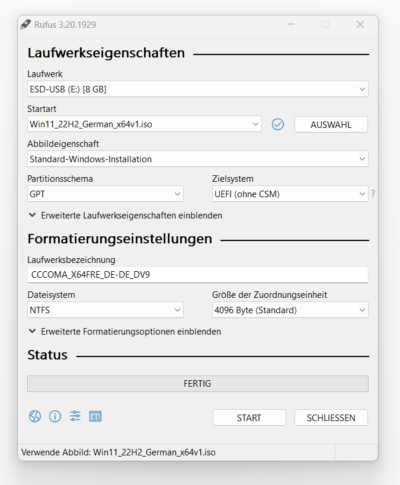Image resolution: width=400 pixels, height=485 pixels.
Task: Click the Laufwerksbezeichnung text field
Action: (198, 275)
